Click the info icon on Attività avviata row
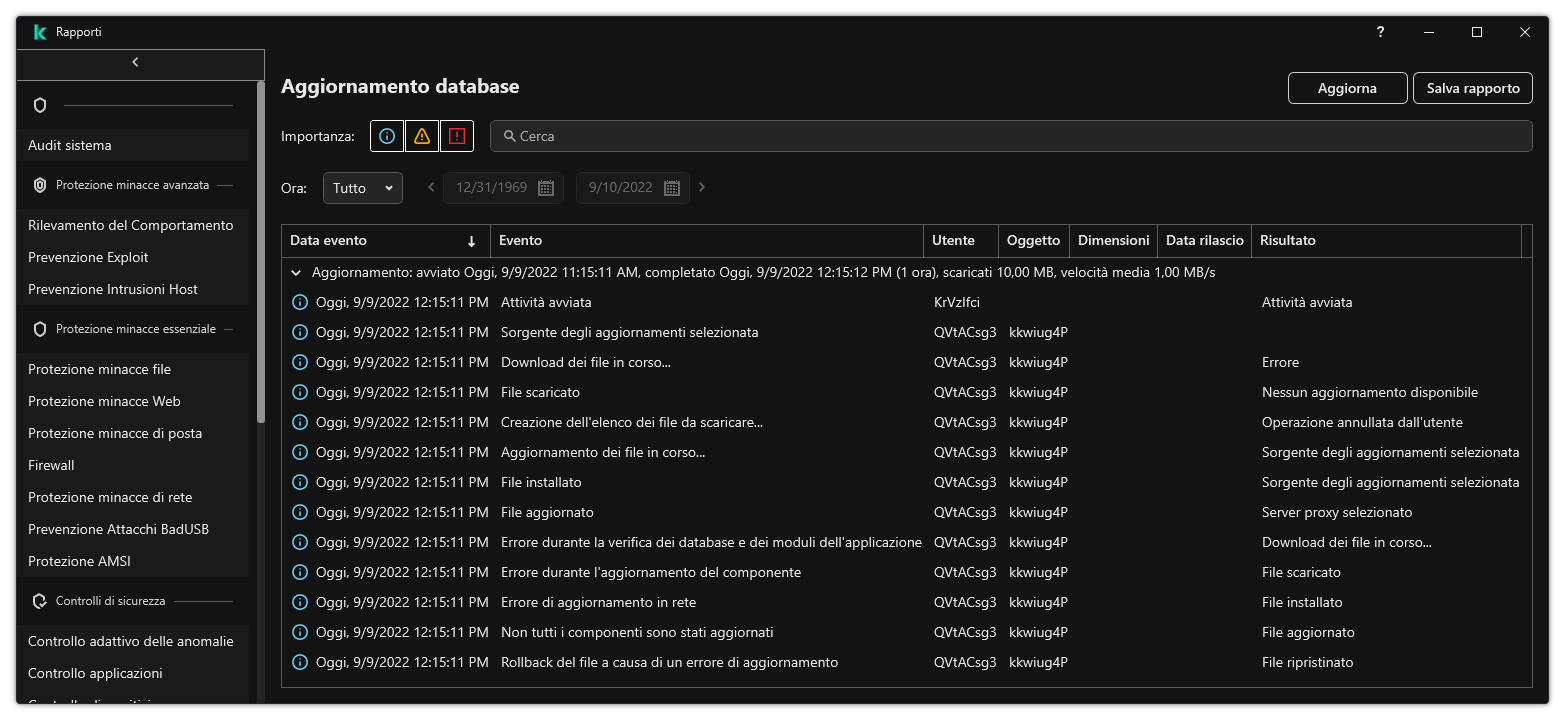 pos(299,302)
